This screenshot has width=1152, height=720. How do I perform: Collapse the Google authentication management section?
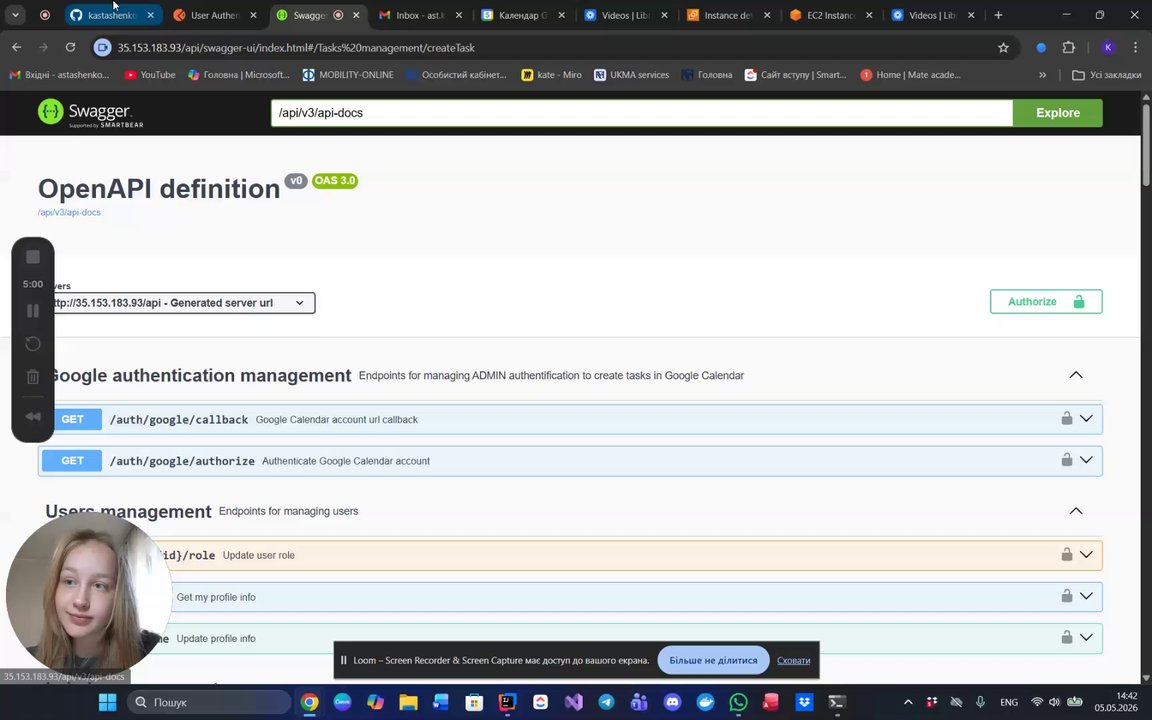pyautogui.click(x=1076, y=375)
